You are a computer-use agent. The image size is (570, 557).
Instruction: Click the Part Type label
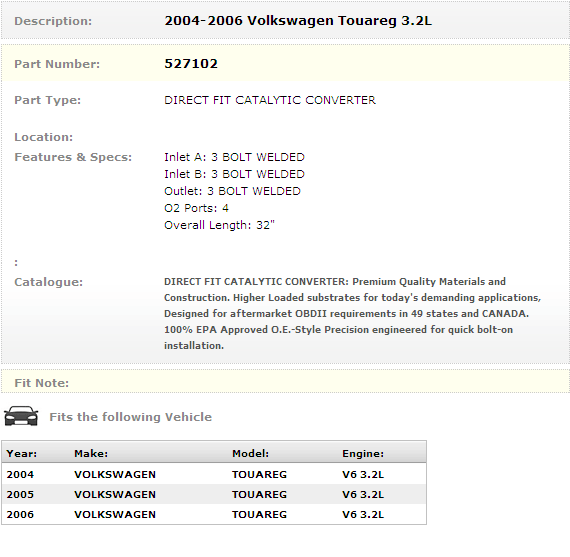[48, 100]
